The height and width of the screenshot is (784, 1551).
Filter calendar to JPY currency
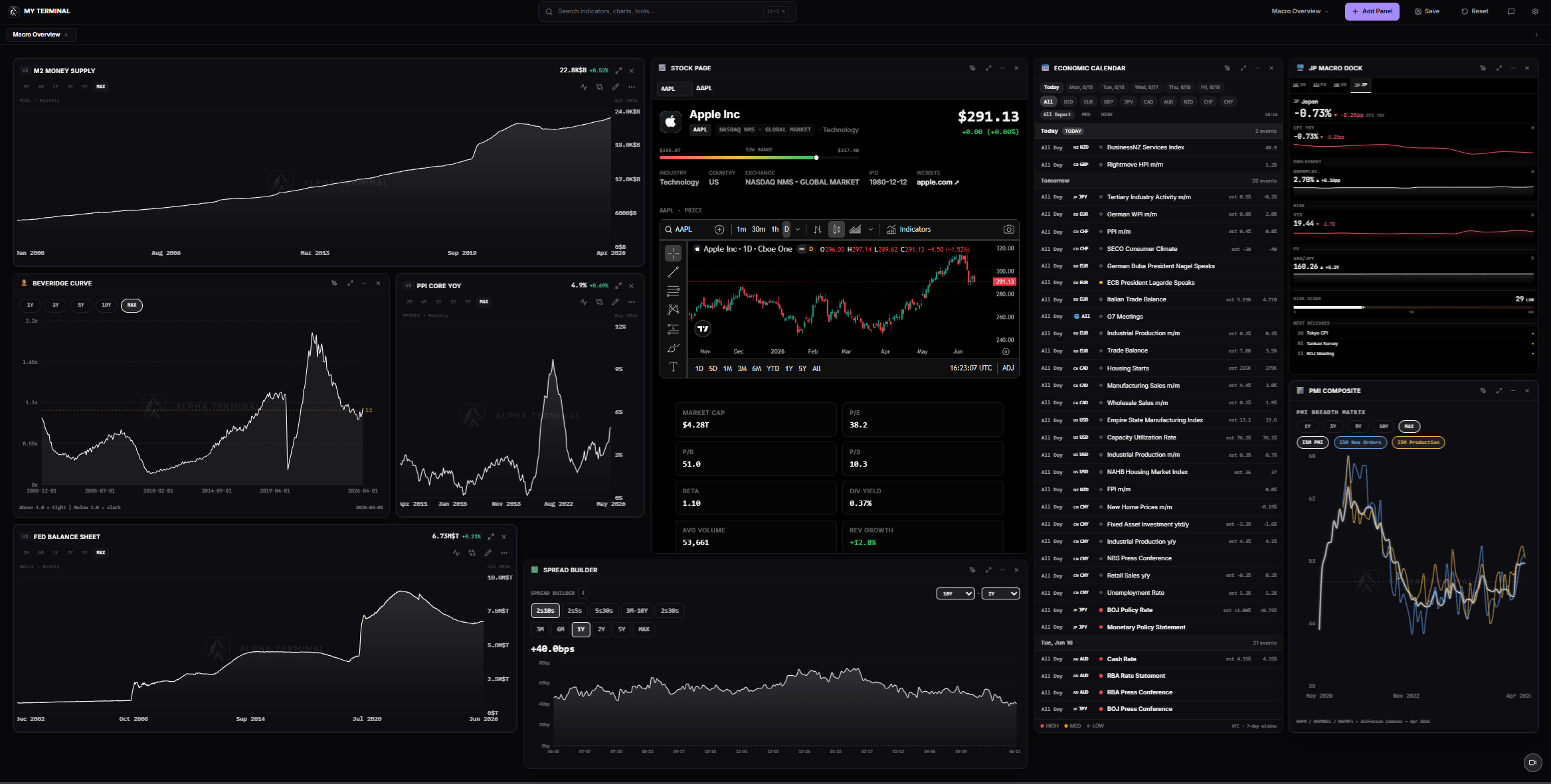(x=1128, y=102)
